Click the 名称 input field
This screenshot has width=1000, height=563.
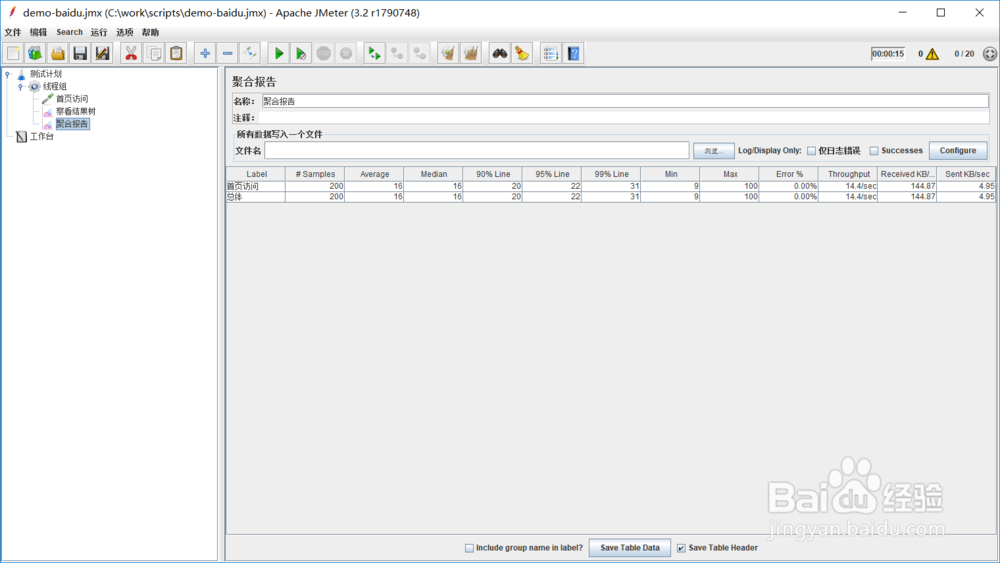coord(625,101)
